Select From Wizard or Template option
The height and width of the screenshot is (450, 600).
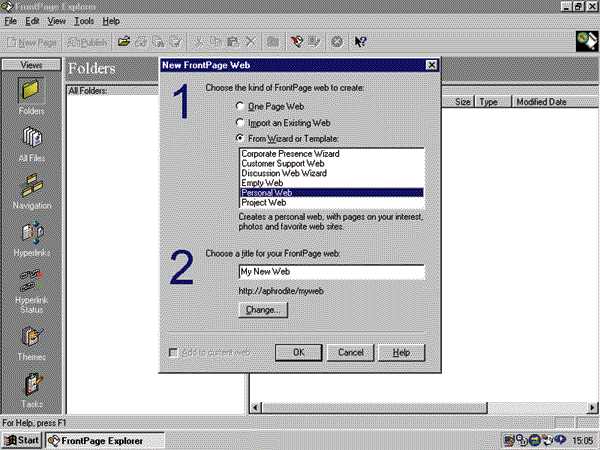pos(239,138)
